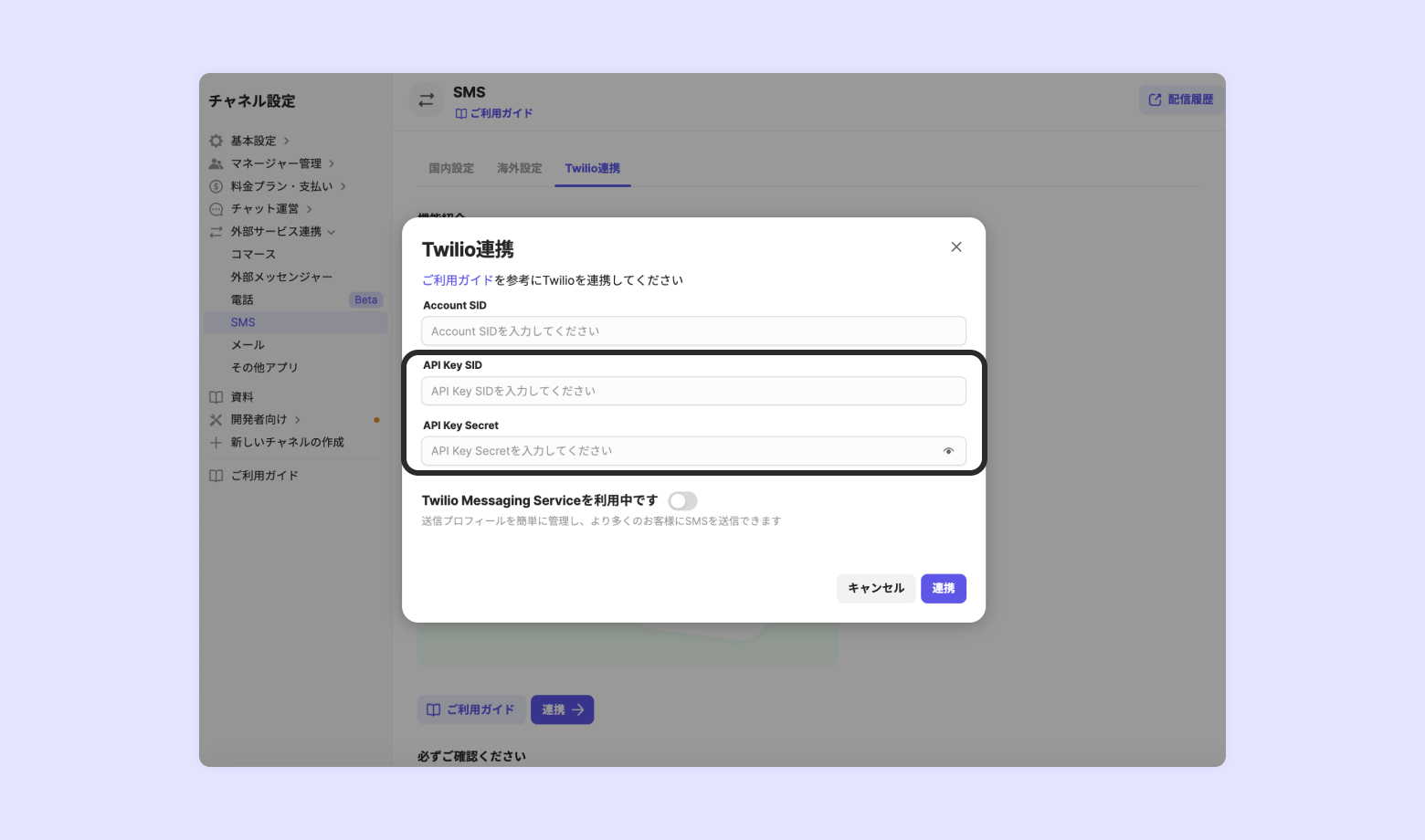This screenshot has width=1425, height=840.
Task: Click 新しいチャネルの作成 in the sidebar
Action: click(x=287, y=442)
